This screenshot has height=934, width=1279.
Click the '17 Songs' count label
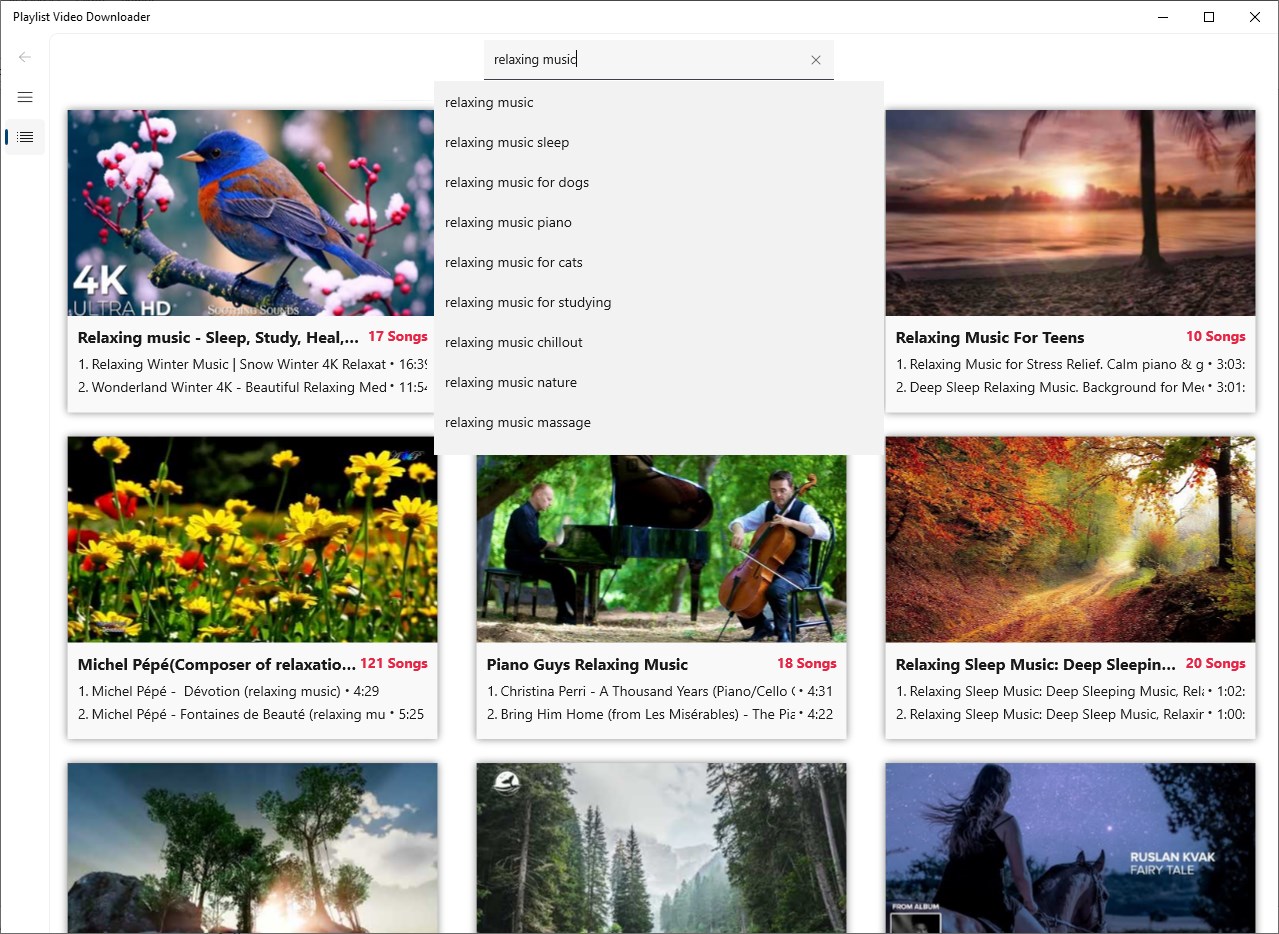tap(398, 337)
